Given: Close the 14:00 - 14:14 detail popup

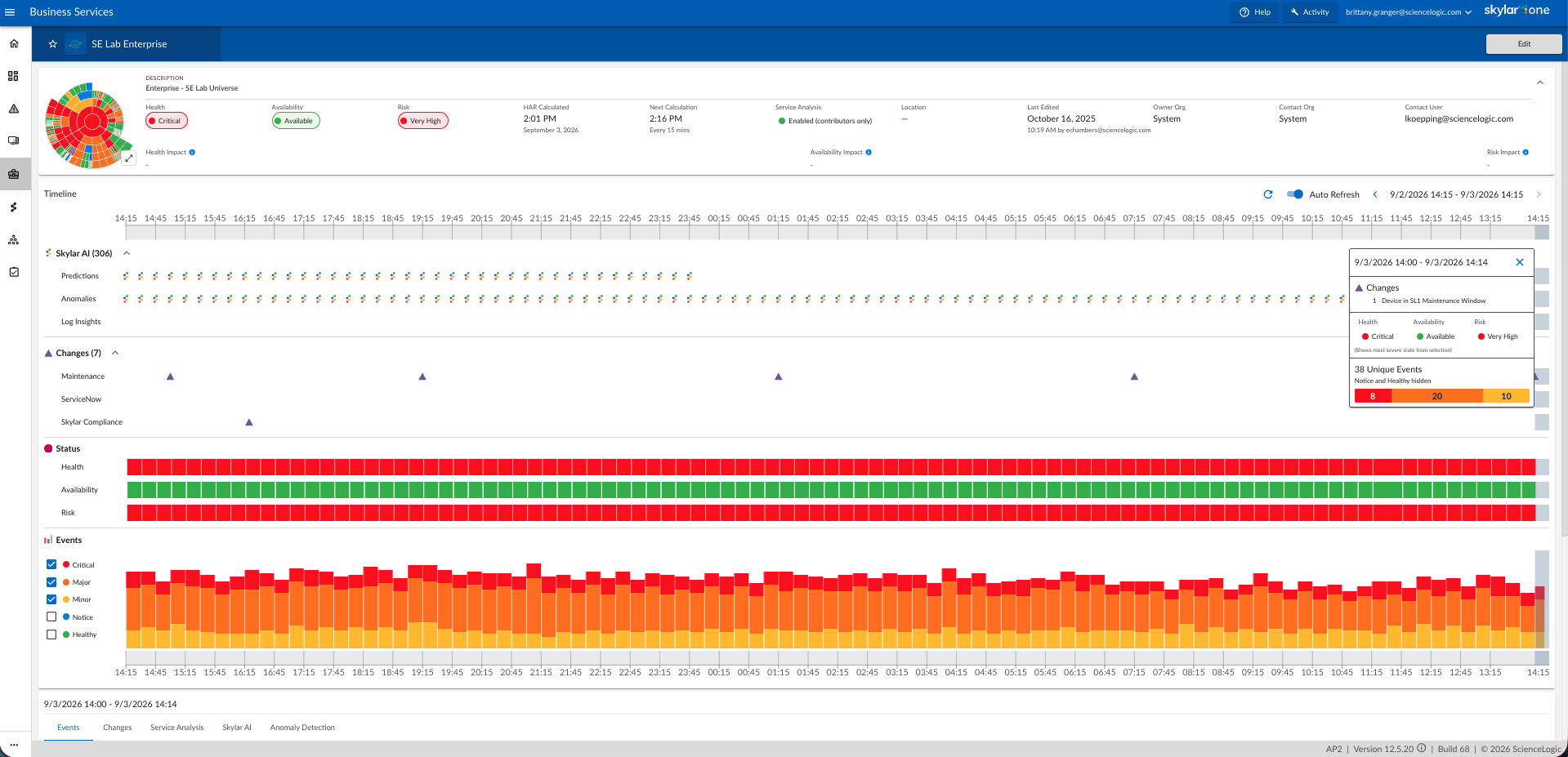Looking at the screenshot, I should (1520, 262).
